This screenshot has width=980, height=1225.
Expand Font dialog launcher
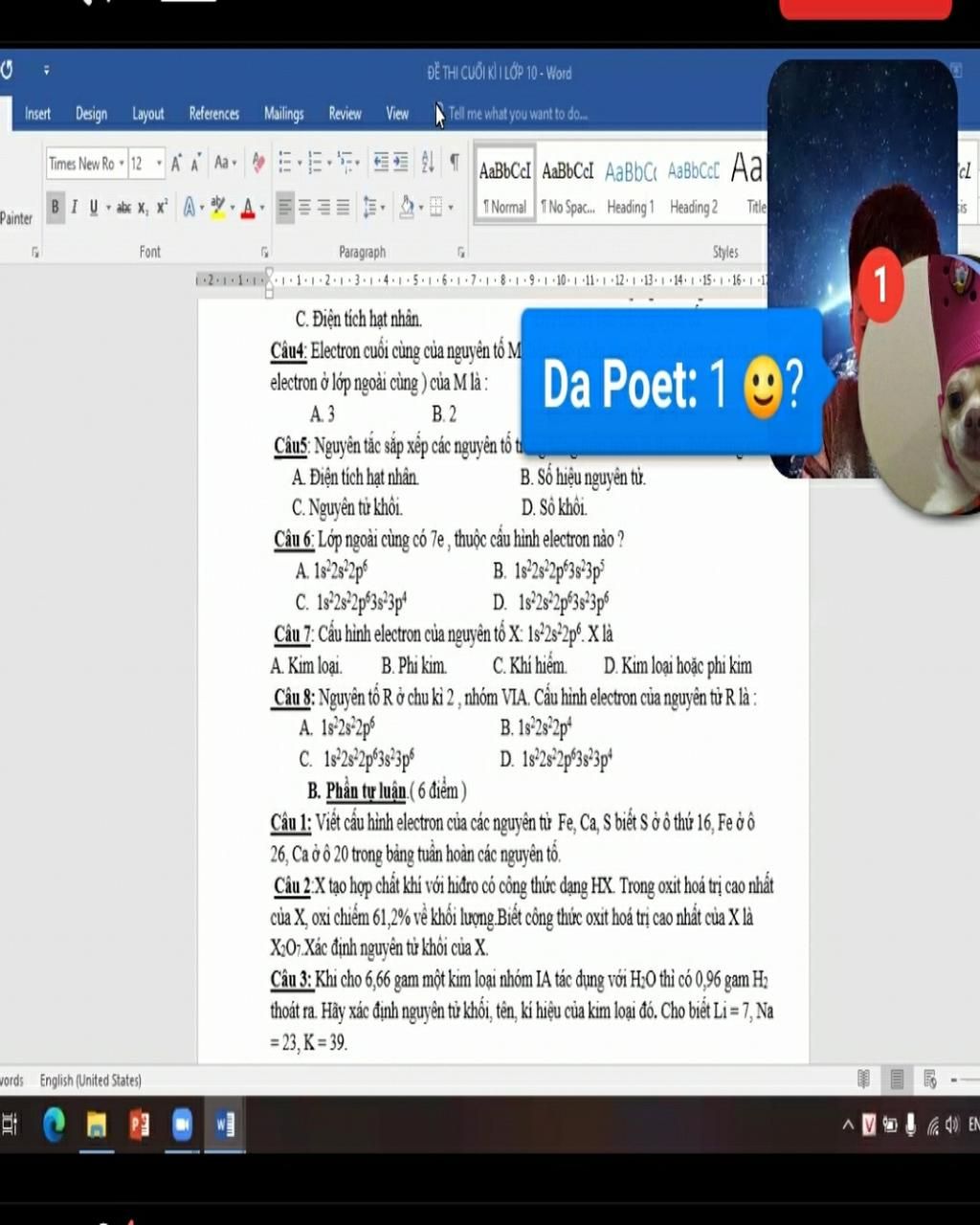coord(265,253)
